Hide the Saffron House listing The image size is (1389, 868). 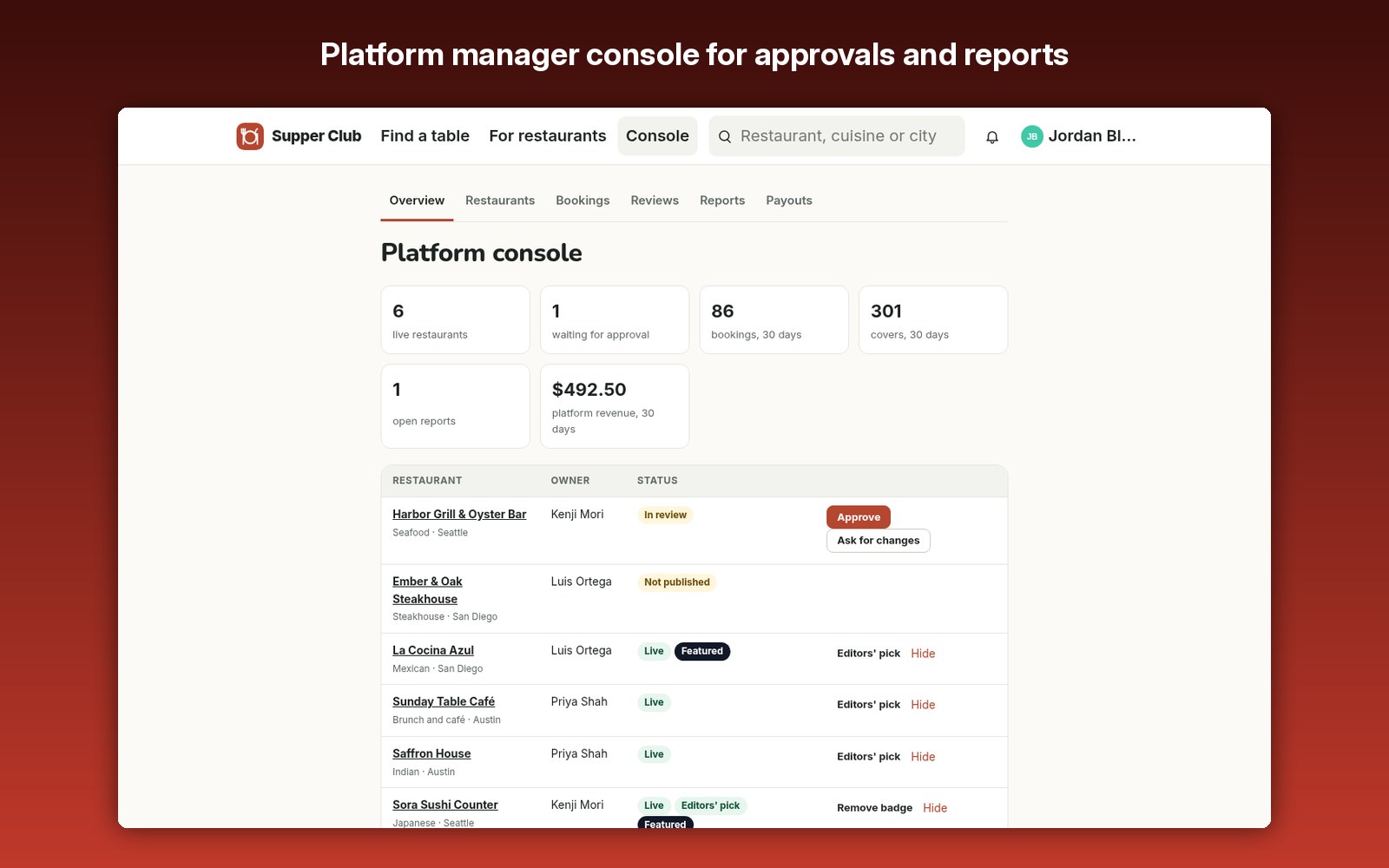(923, 757)
